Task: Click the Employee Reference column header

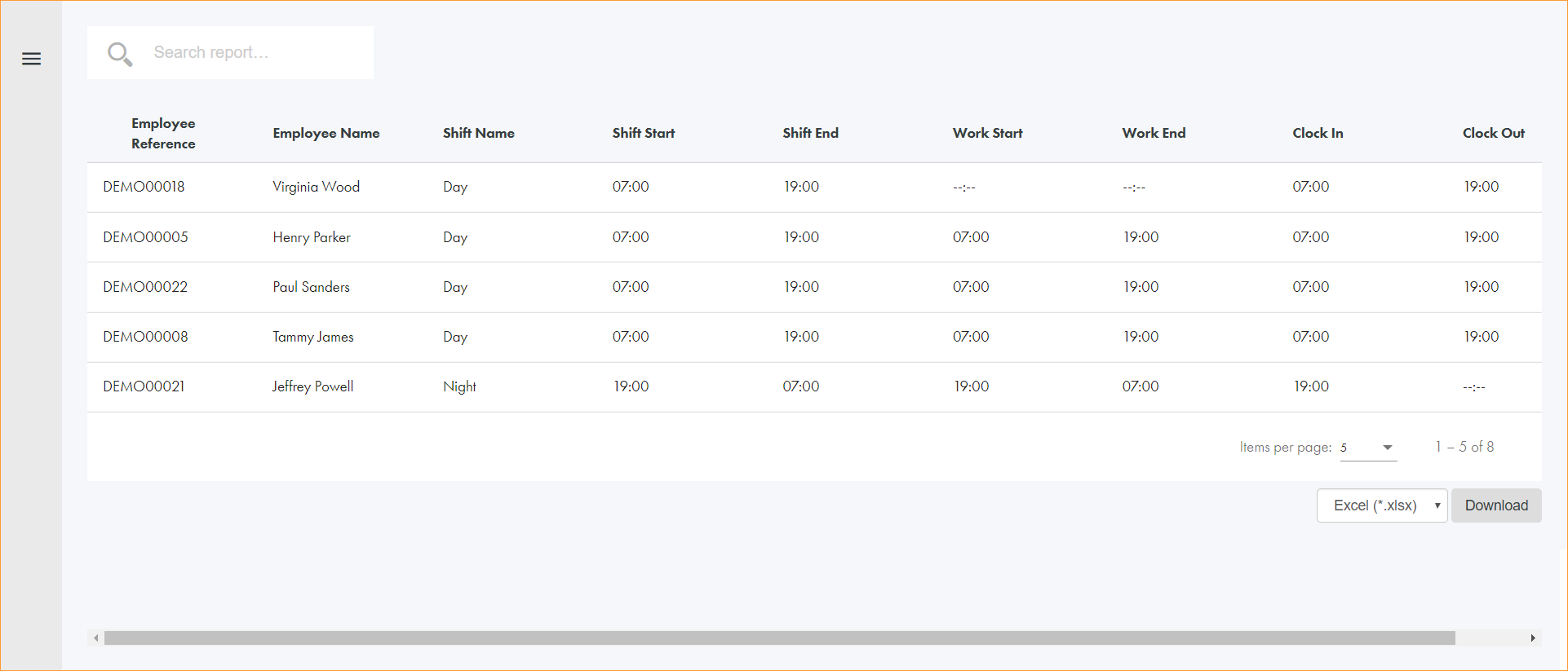Action: pos(163,133)
